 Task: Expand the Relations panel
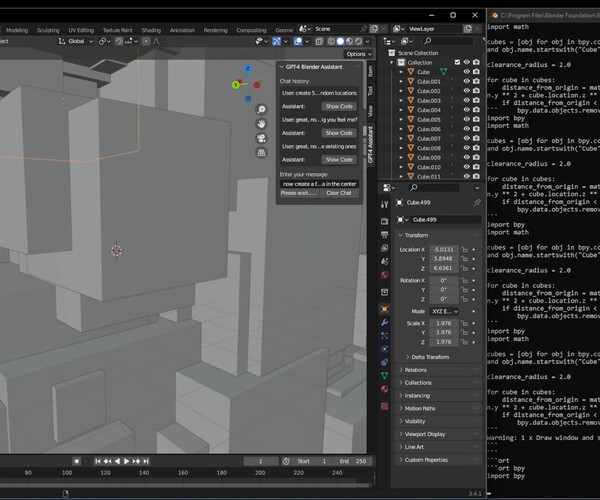click(x=439, y=370)
